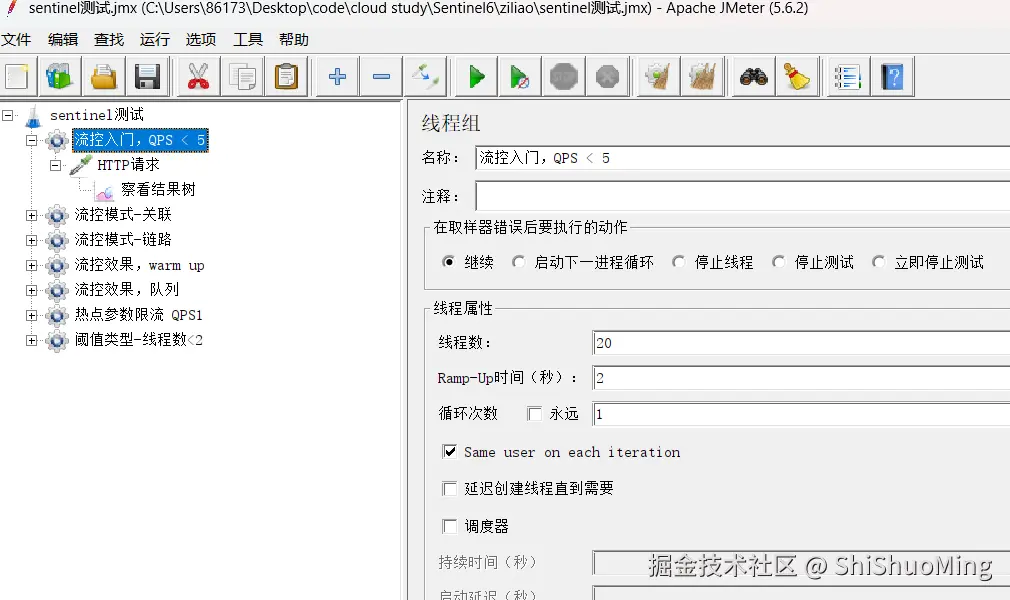Viewport: 1010px width, 600px height.
Task: Open the 编辑 menu
Action: coord(62,40)
